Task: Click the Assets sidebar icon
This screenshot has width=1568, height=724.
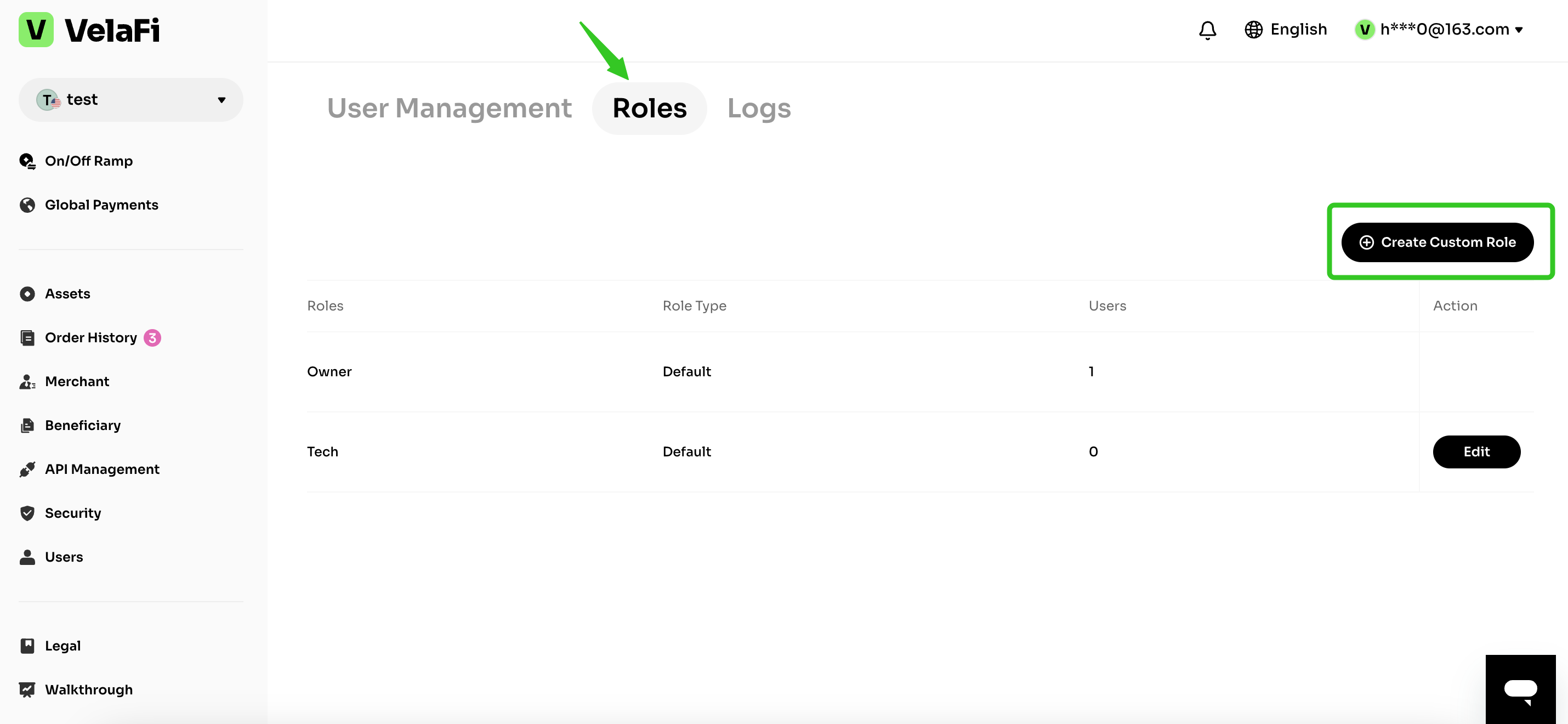Action: click(27, 293)
